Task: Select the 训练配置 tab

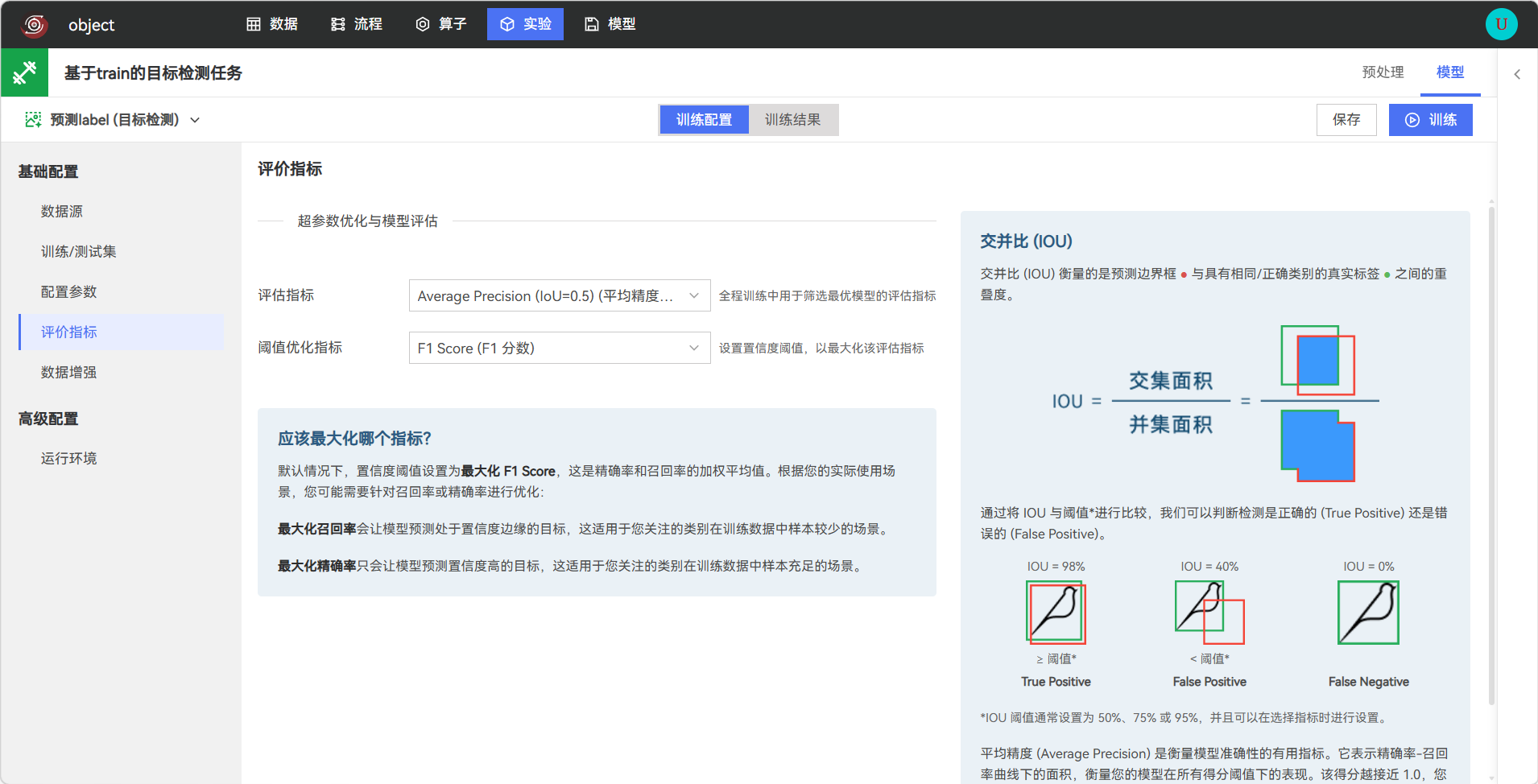Action: pyautogui.click(x=705, y=120)
